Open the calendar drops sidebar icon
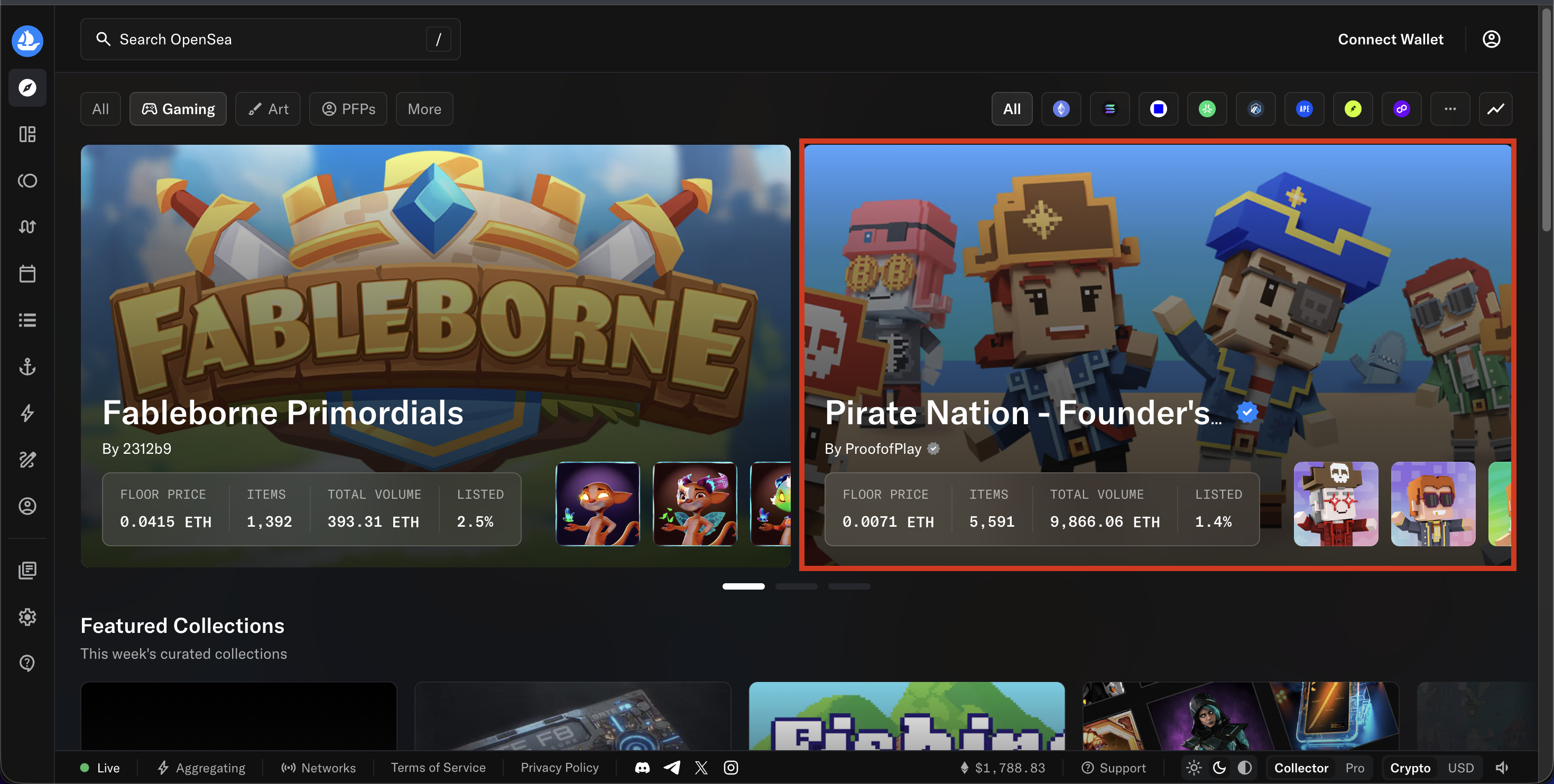This screenshot has height=784, width=1554. point(27,274)
